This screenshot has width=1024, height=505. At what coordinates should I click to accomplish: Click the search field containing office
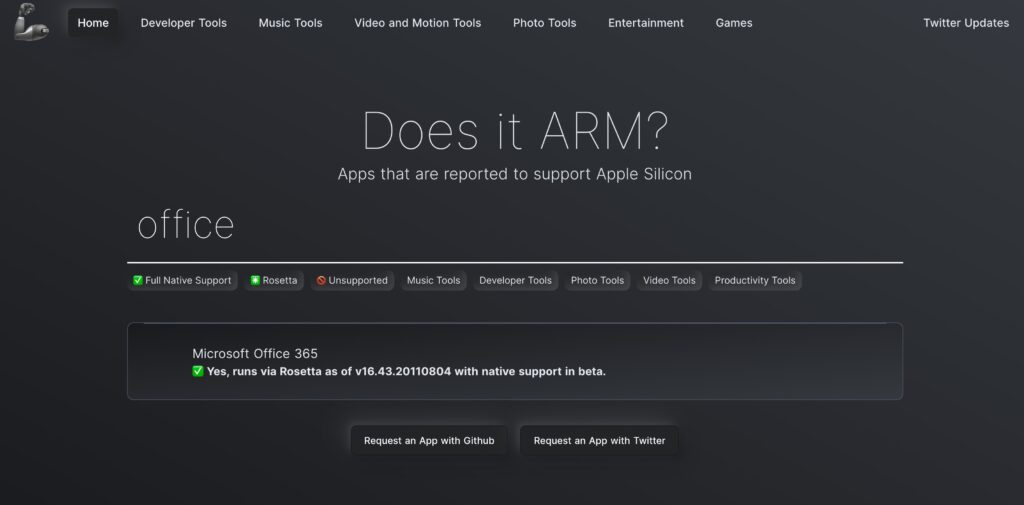tap(515, 225)
